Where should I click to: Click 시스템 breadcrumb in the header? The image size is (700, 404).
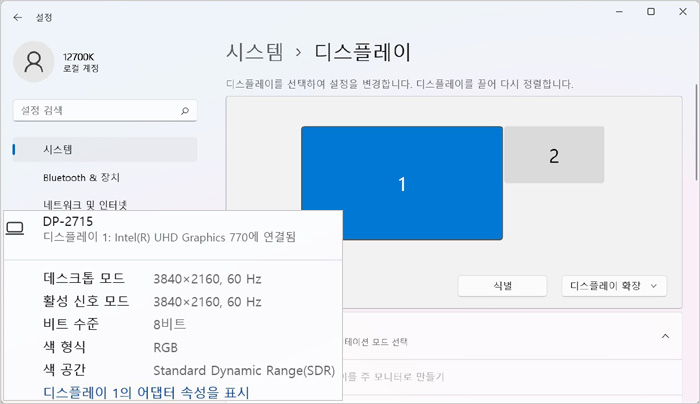[x=254, y=52]
